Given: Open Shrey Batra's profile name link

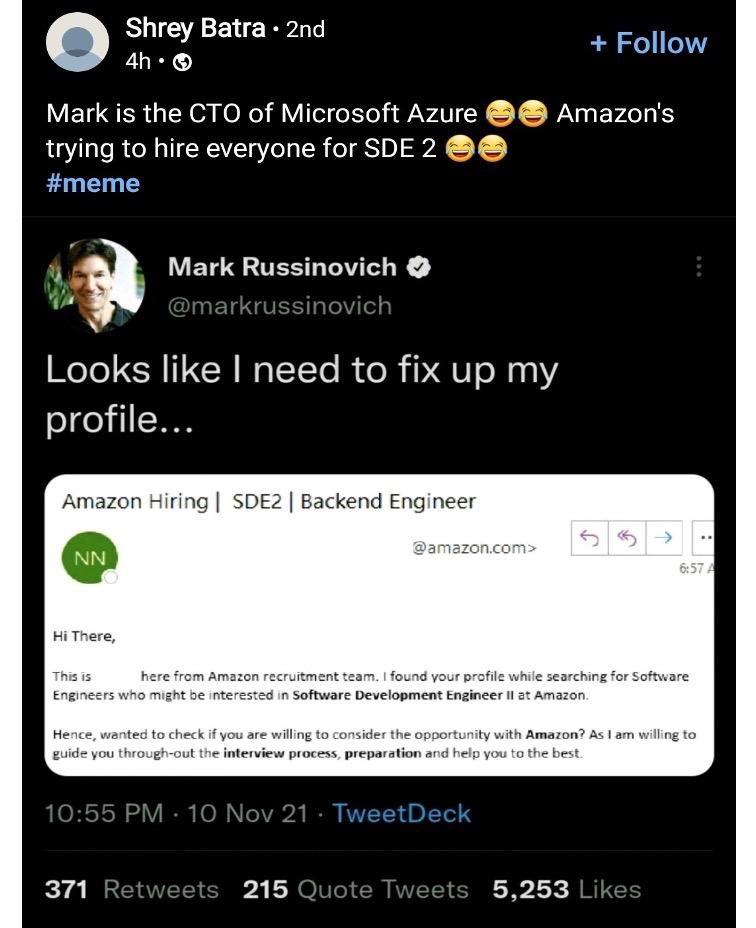Looking at the screenshot, I should [194, 29].
